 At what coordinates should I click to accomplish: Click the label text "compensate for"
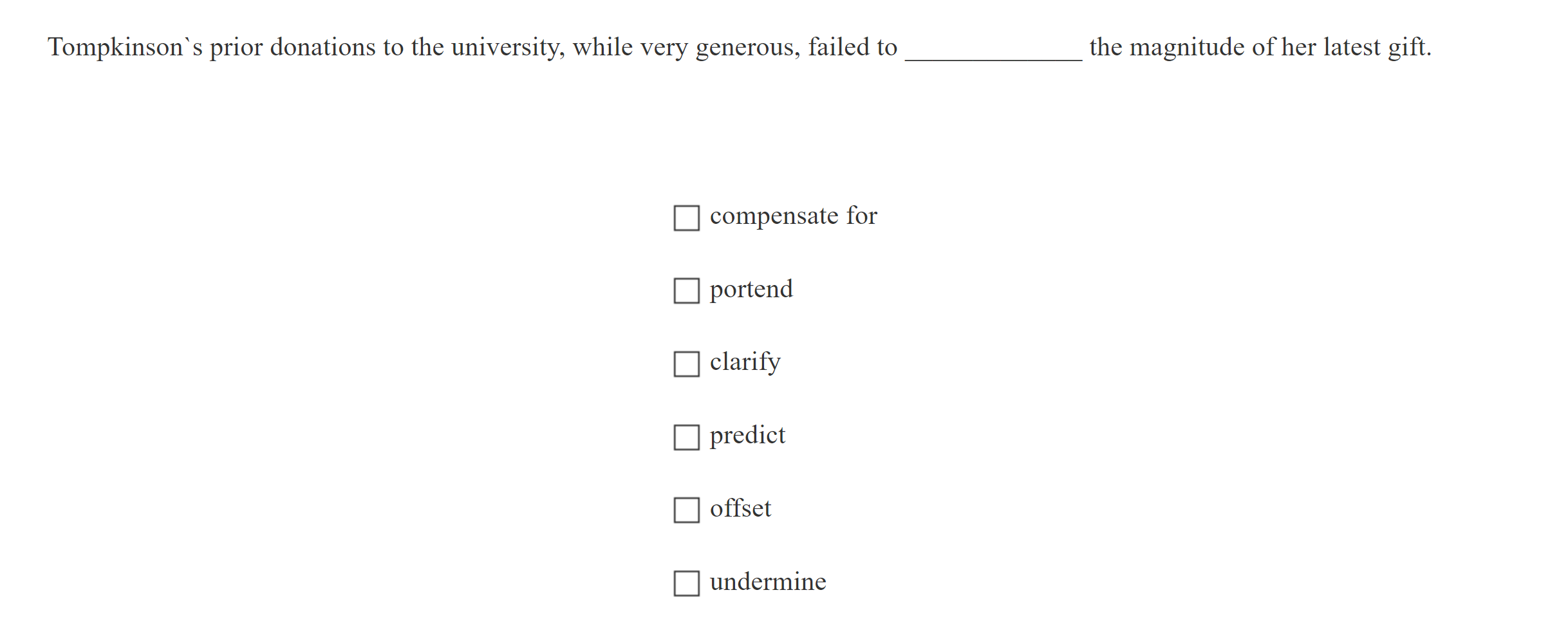[793, 216]
